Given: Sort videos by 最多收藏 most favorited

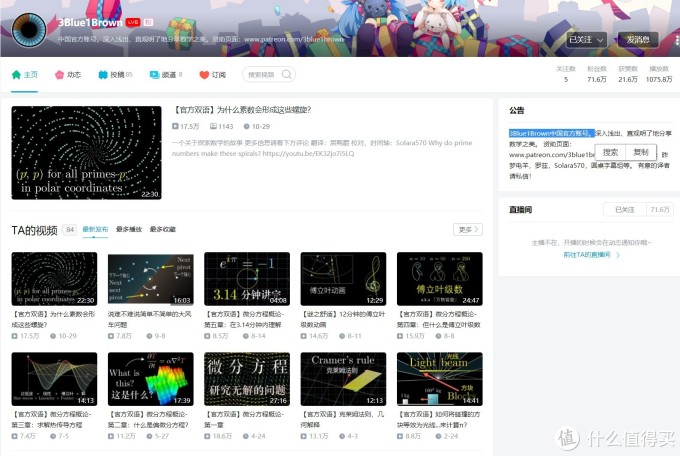Looking at the screenshot, I should (x=163, y=229).
